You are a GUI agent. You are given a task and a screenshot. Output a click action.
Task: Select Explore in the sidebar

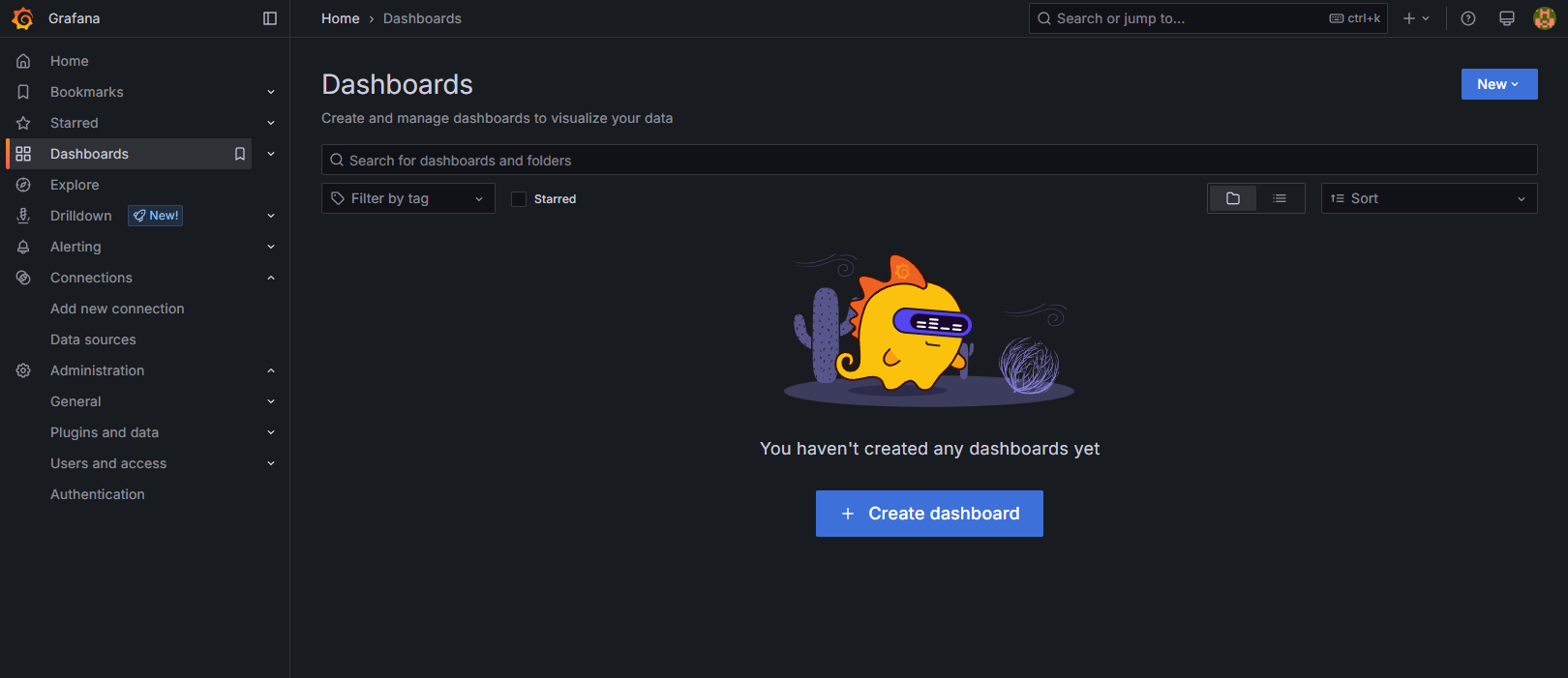pyautogui.click(x=75, y=185)
